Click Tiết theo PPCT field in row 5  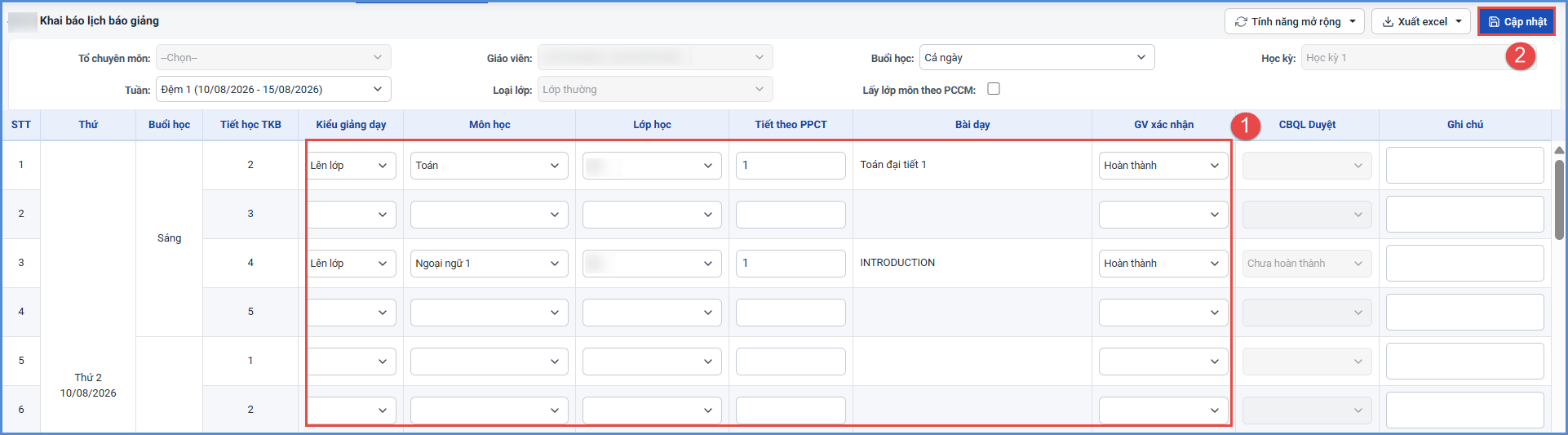coord(791,362)
